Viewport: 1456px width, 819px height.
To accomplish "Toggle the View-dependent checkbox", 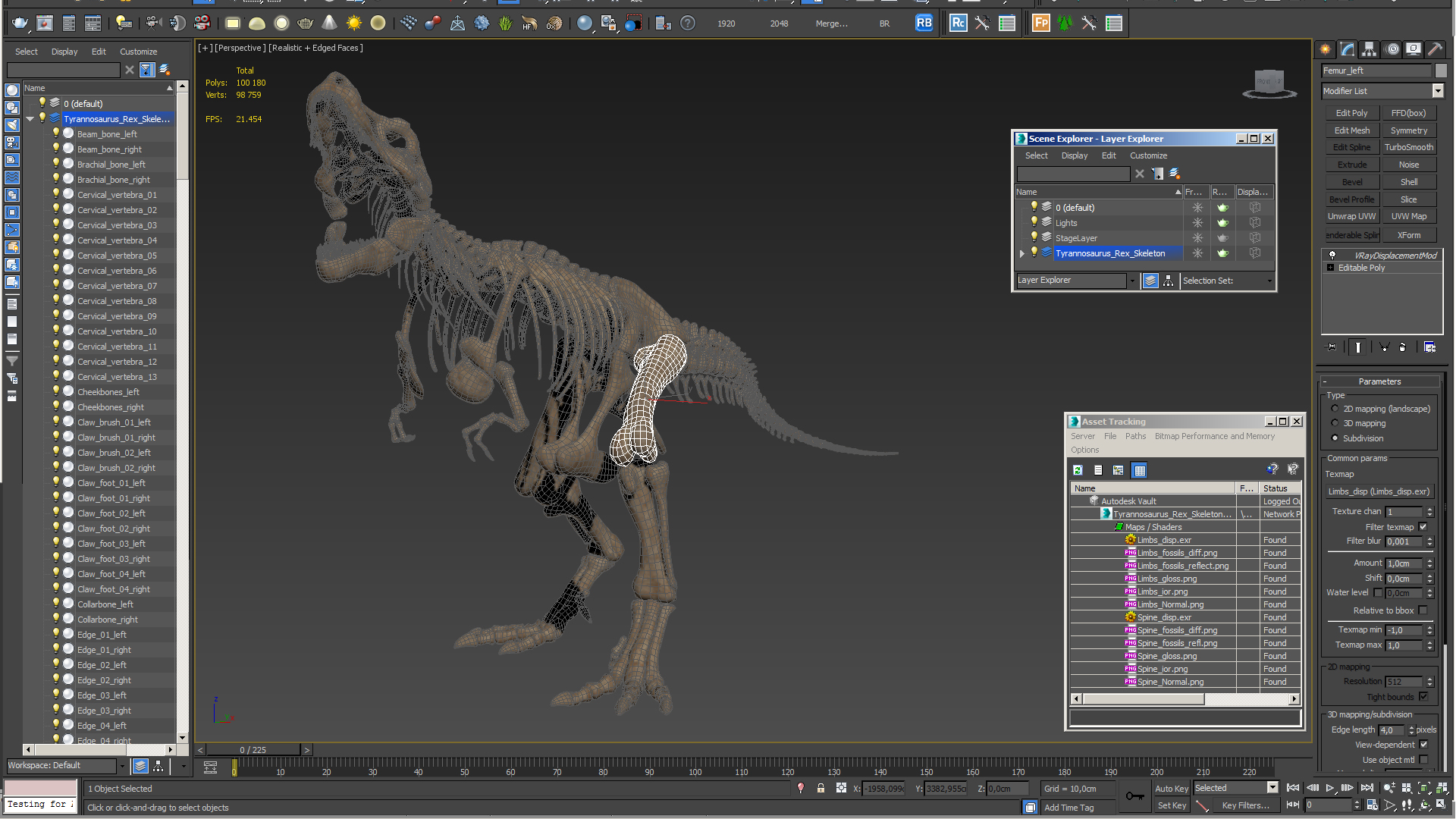I will [x=1423, y=745].
